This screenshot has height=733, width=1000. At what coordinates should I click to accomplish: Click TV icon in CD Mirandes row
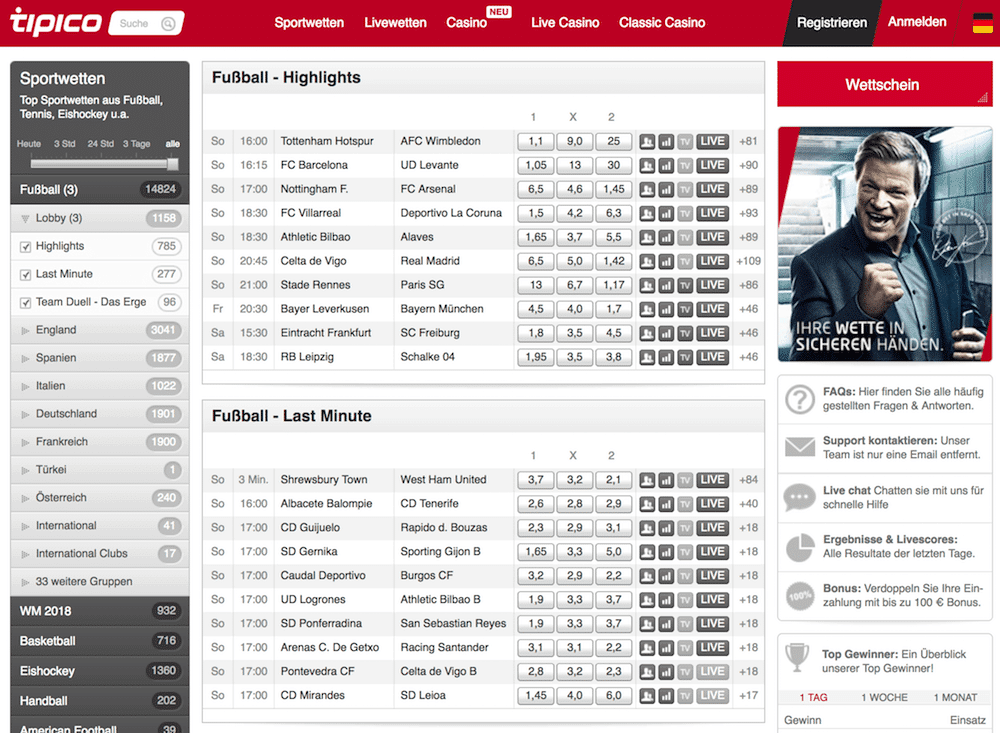[685, 695]
